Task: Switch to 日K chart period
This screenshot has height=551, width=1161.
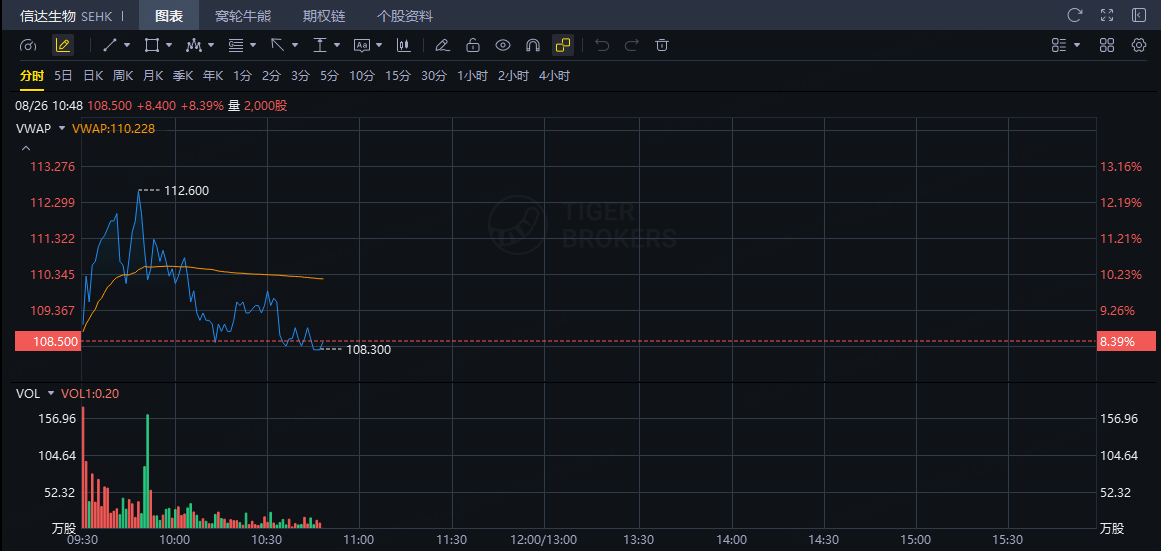Action: (x=93, y=76)
